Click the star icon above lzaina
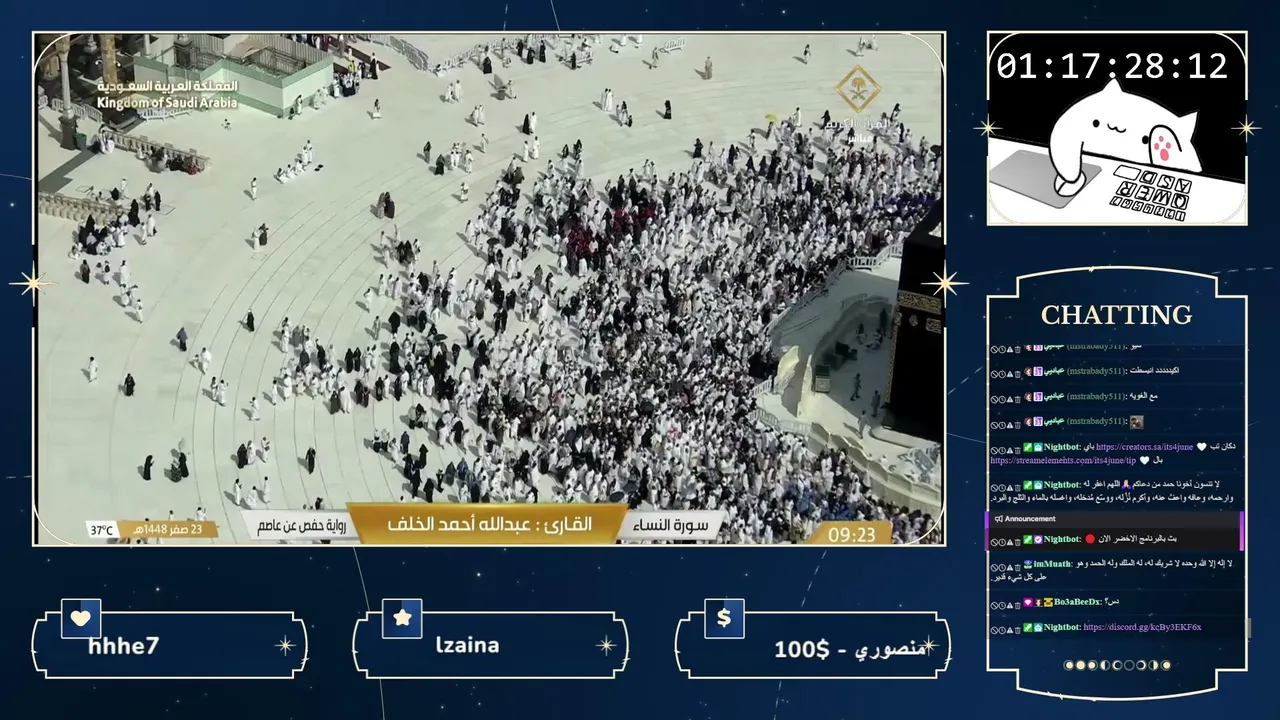Image resolution: width=1280 pixels, height=720 pixels. coord(402,618)
